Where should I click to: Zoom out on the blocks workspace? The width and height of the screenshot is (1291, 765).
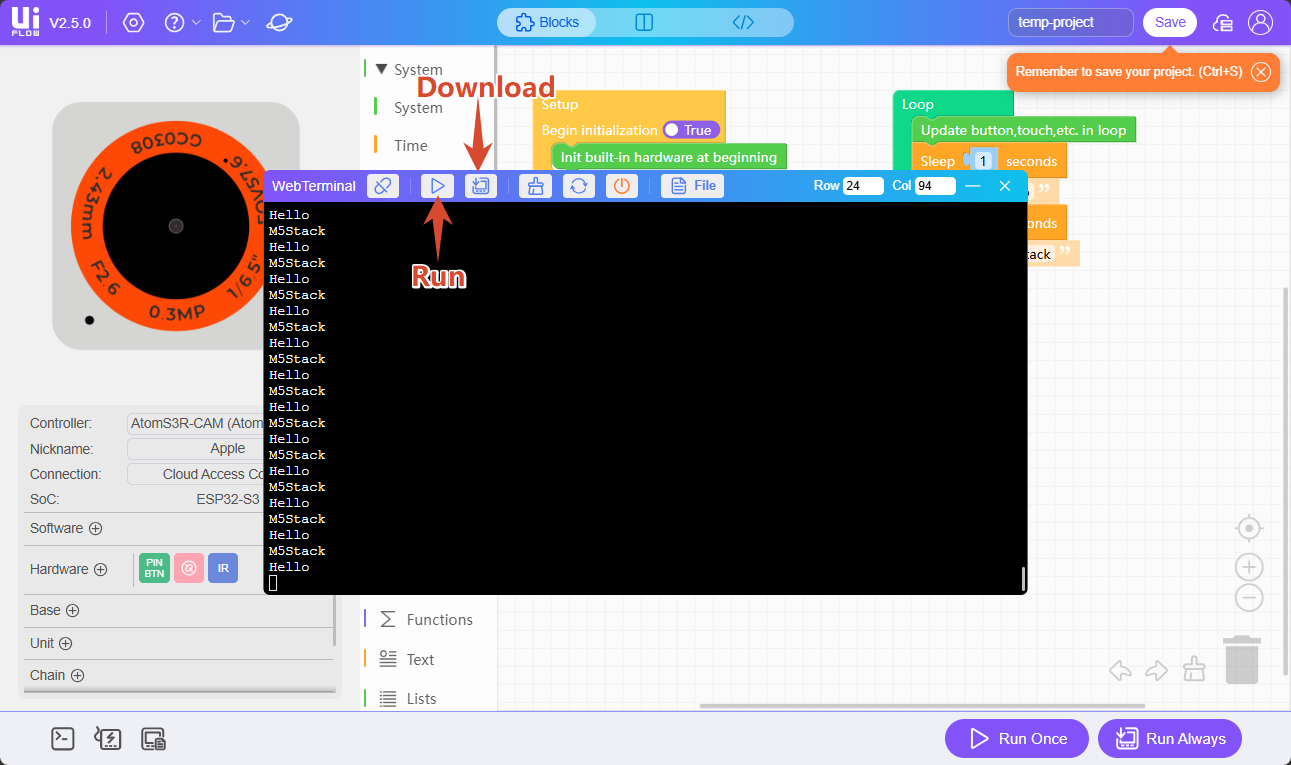[x=1249, y=598]
